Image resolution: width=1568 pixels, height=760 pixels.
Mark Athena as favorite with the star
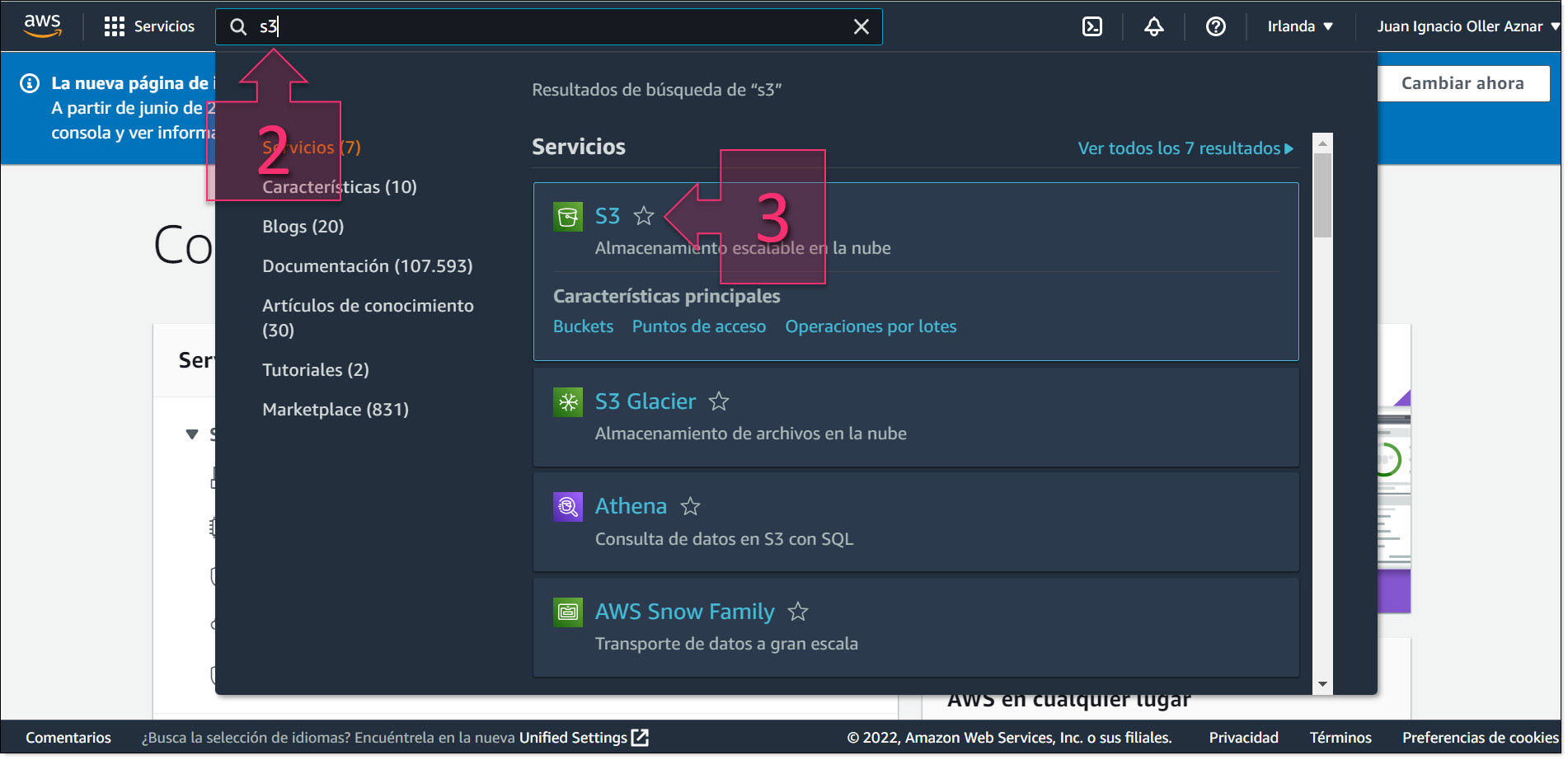click(x=691, y=506)
